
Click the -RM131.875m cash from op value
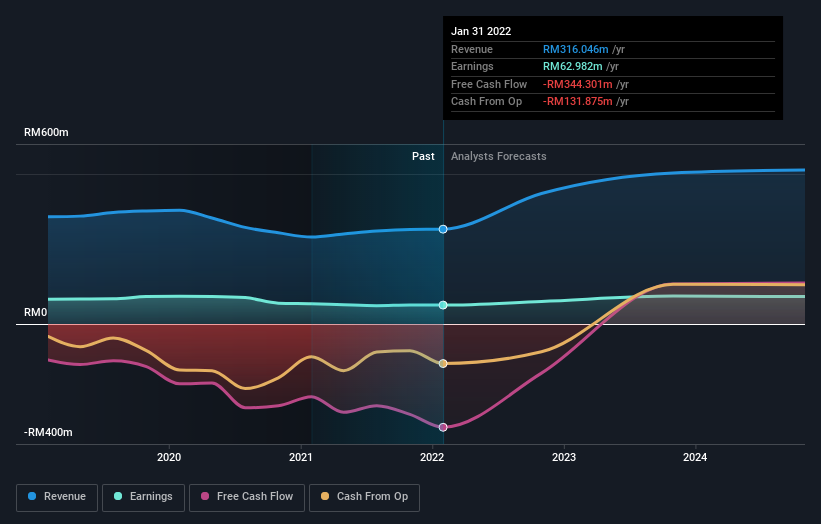click(578, 102)
